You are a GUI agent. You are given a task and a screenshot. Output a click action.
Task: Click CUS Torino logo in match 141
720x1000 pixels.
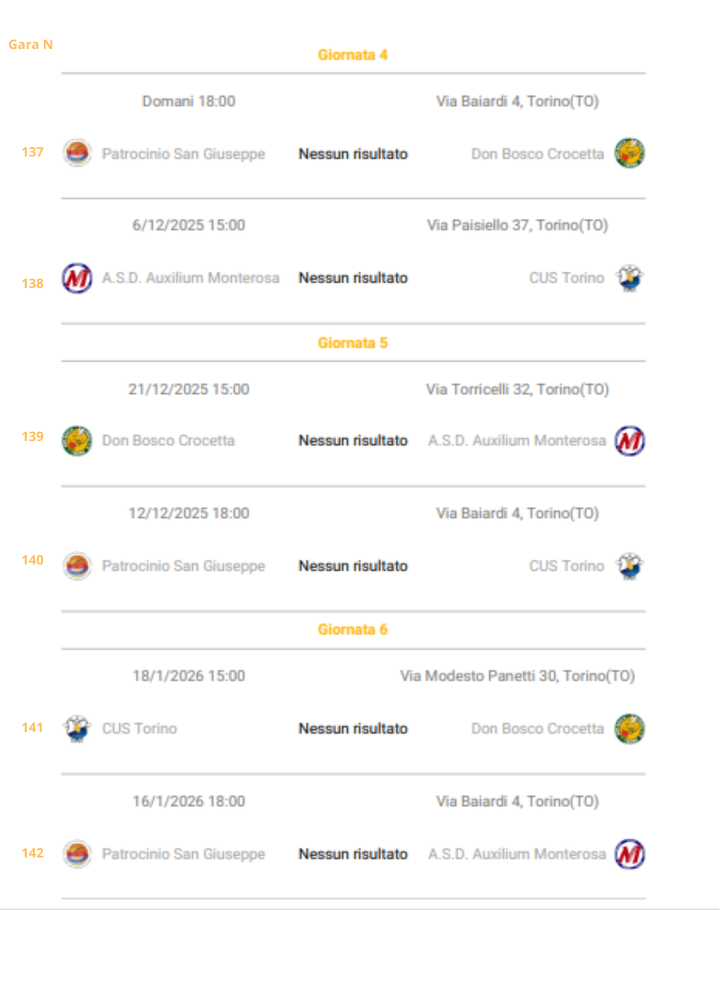coord(77,729)
